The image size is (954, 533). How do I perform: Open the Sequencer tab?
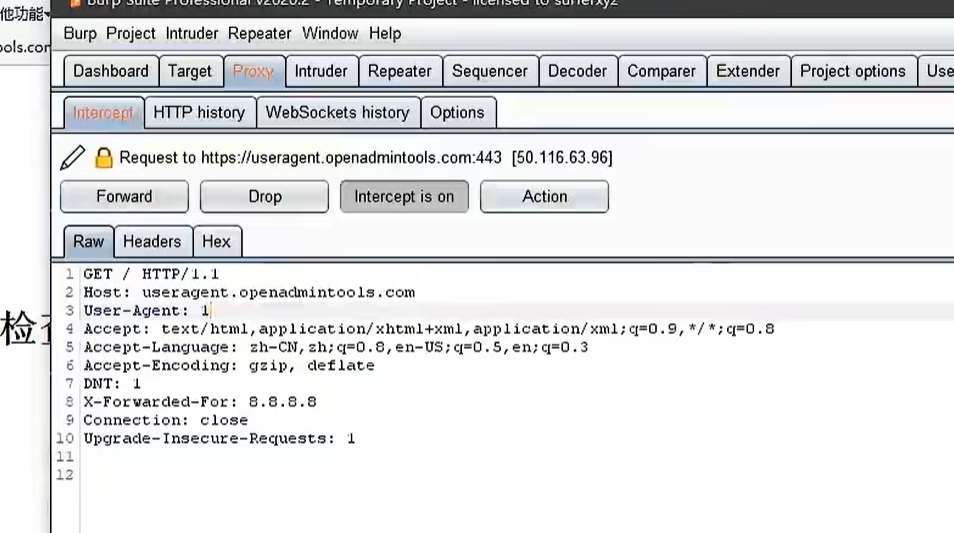coord(490,71)
